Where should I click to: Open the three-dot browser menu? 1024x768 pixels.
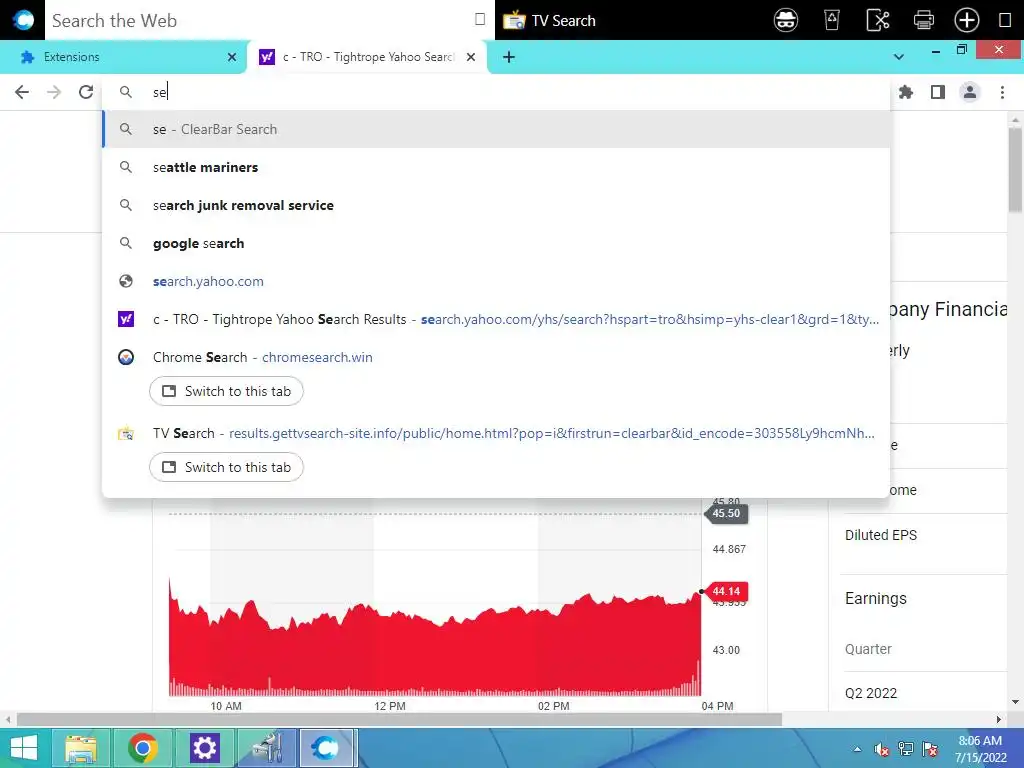(1002, 92)
